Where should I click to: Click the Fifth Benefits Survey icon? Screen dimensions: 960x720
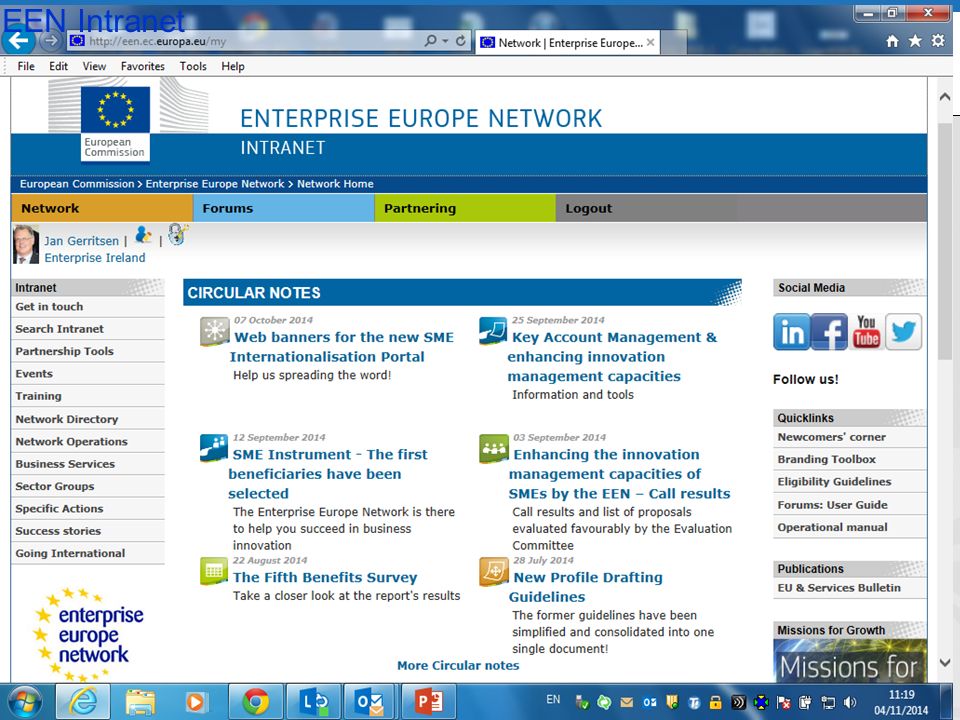214,571
